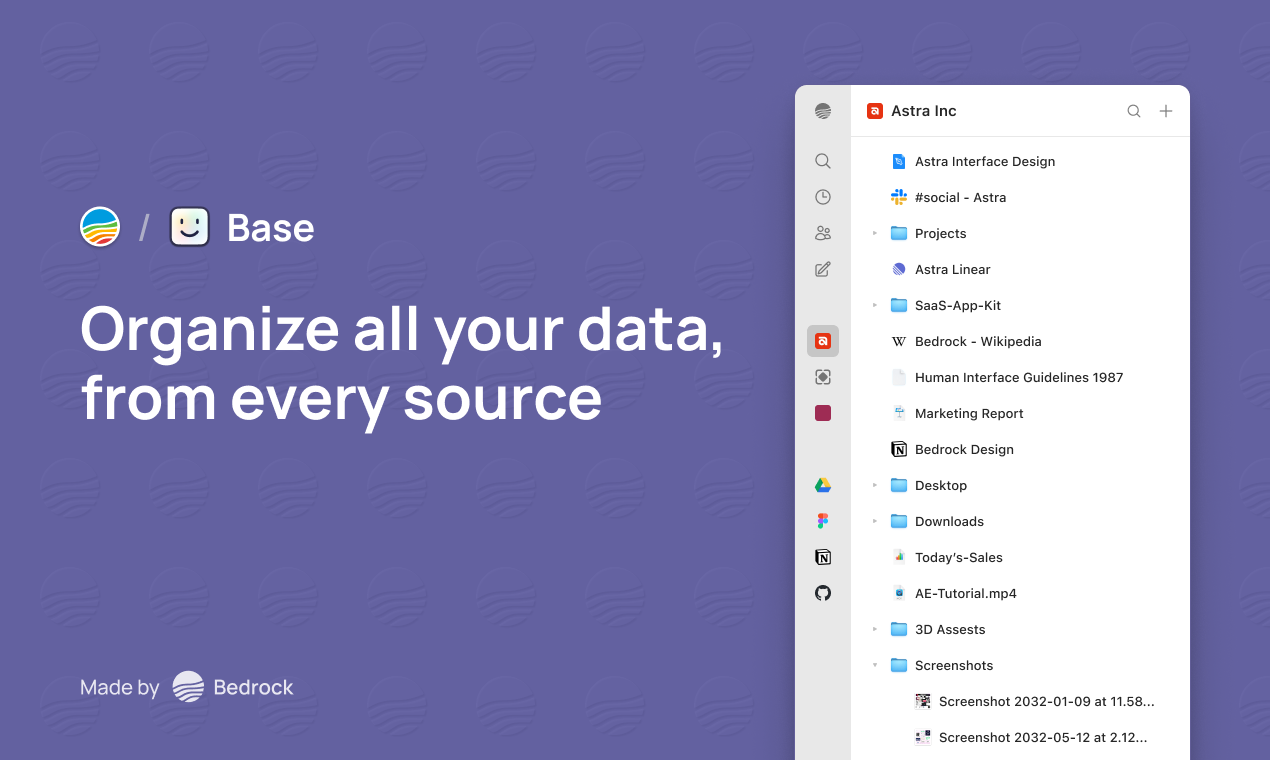Click the colorful striped circle logo
This screenshot has width=1270, height=760.
[100, 227]
